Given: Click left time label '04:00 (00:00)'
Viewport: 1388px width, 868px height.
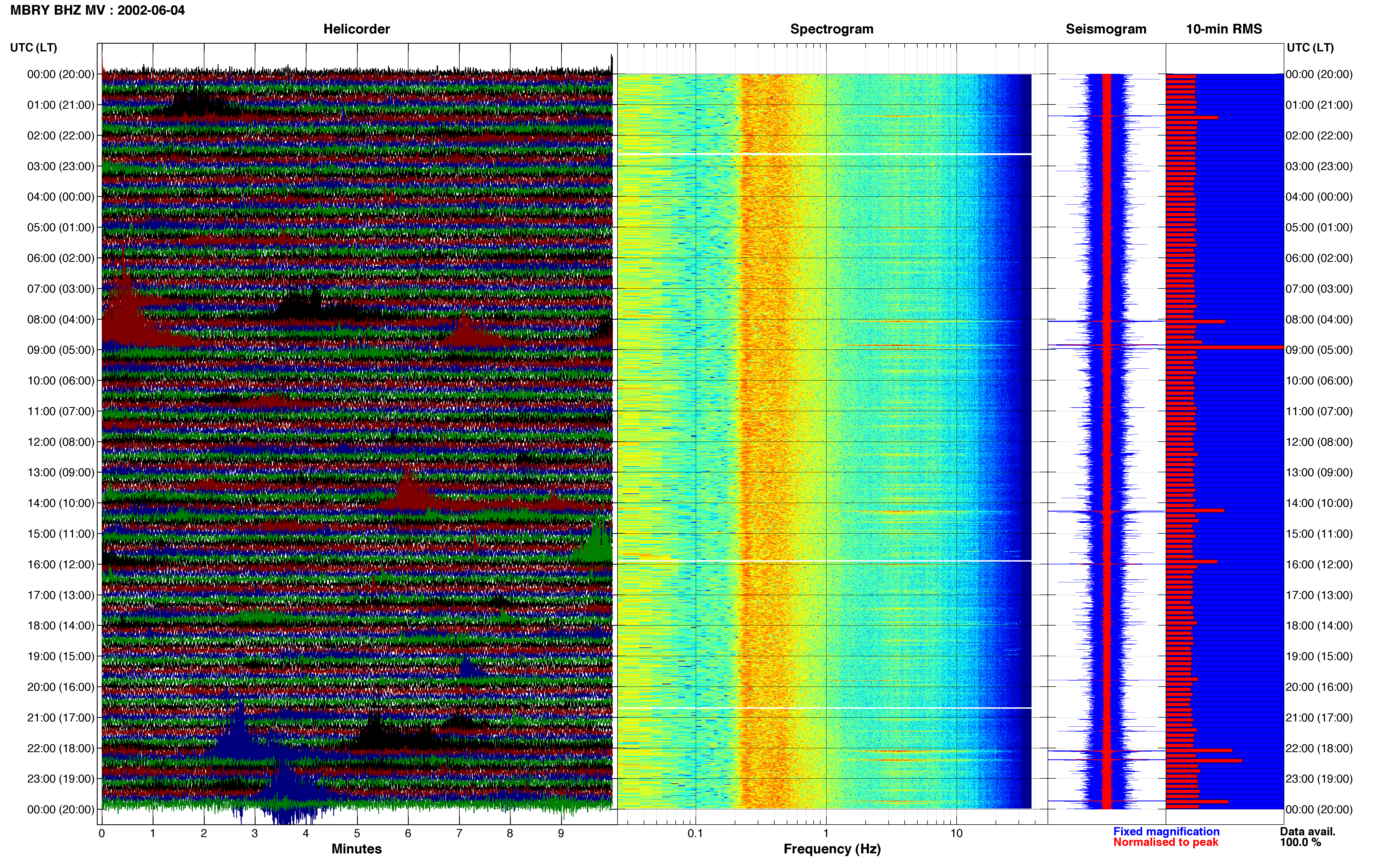Looking at the screenshot, I should [61, 197].
